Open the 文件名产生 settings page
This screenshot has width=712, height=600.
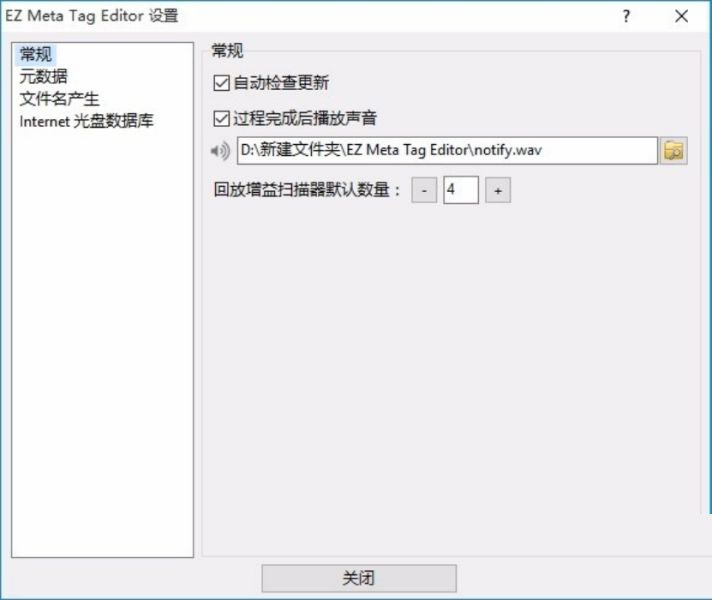coord(59,99)
